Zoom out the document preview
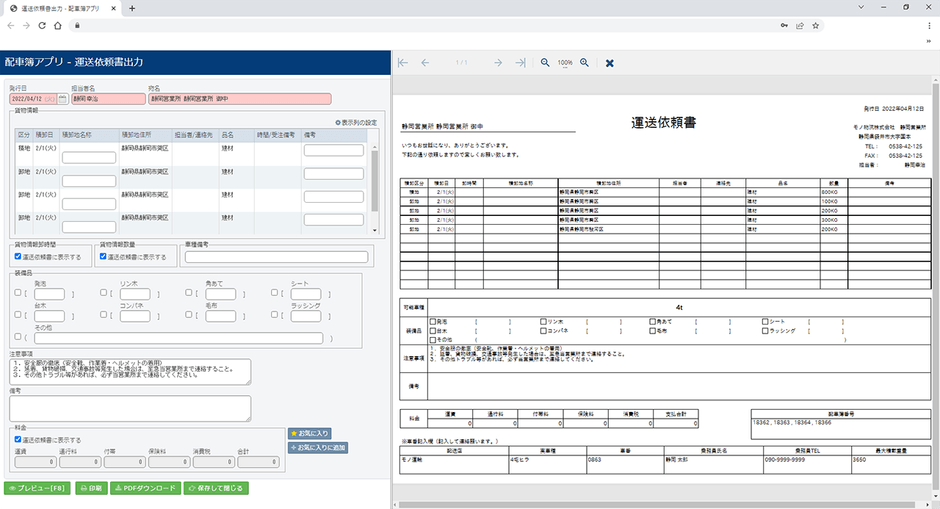This screenshot has width=940, height=509. (x=545, y=62)
